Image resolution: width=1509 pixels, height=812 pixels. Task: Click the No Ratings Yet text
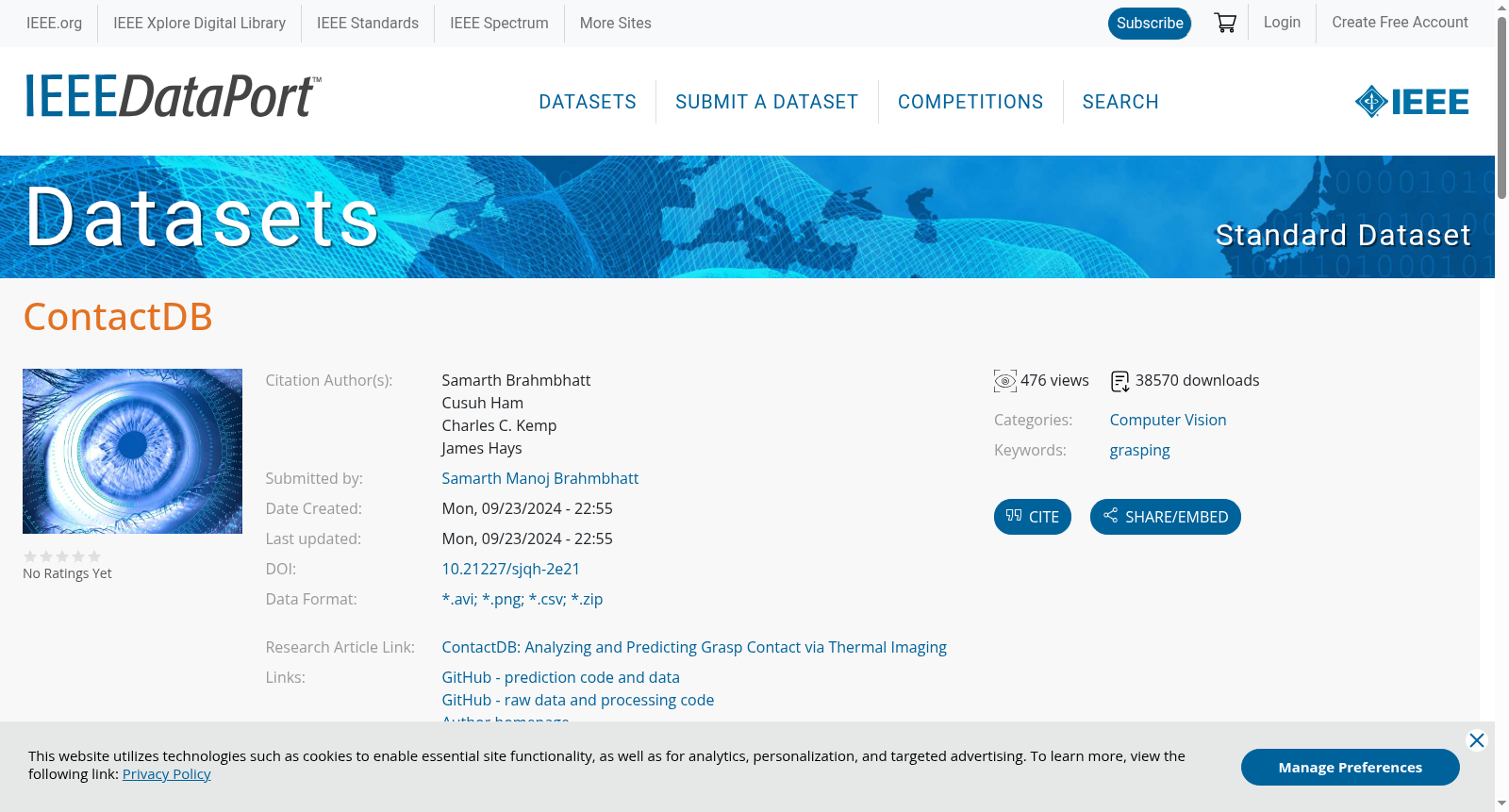click(67, 573)
